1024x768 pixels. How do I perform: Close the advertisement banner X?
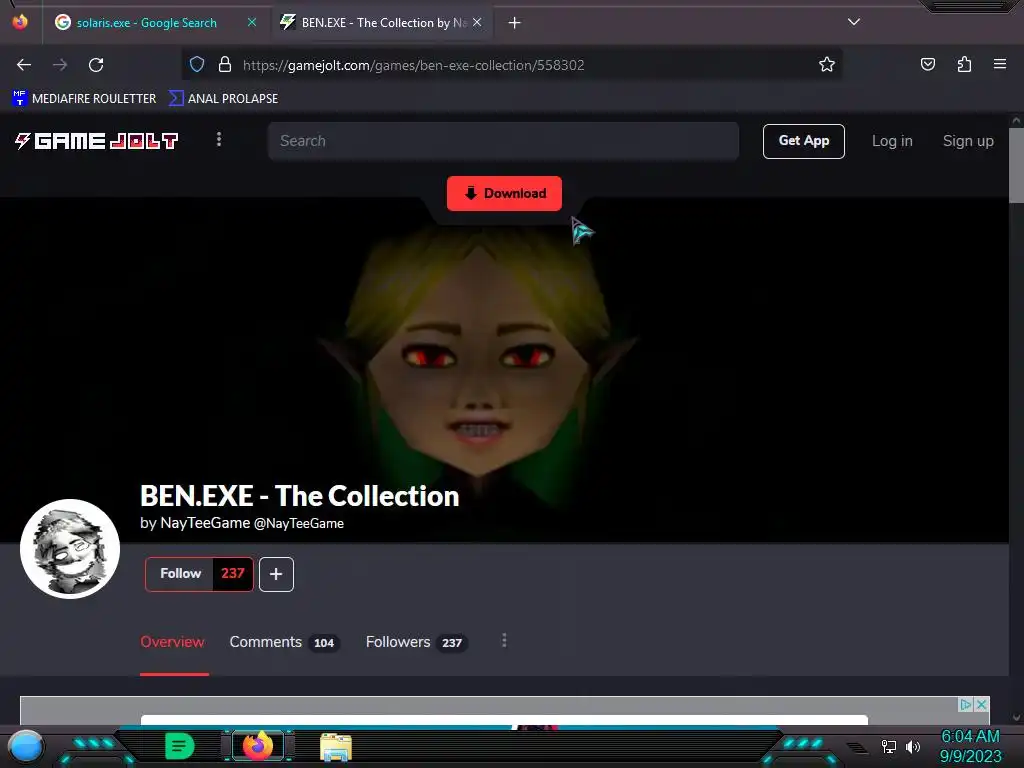pos(982,705)
